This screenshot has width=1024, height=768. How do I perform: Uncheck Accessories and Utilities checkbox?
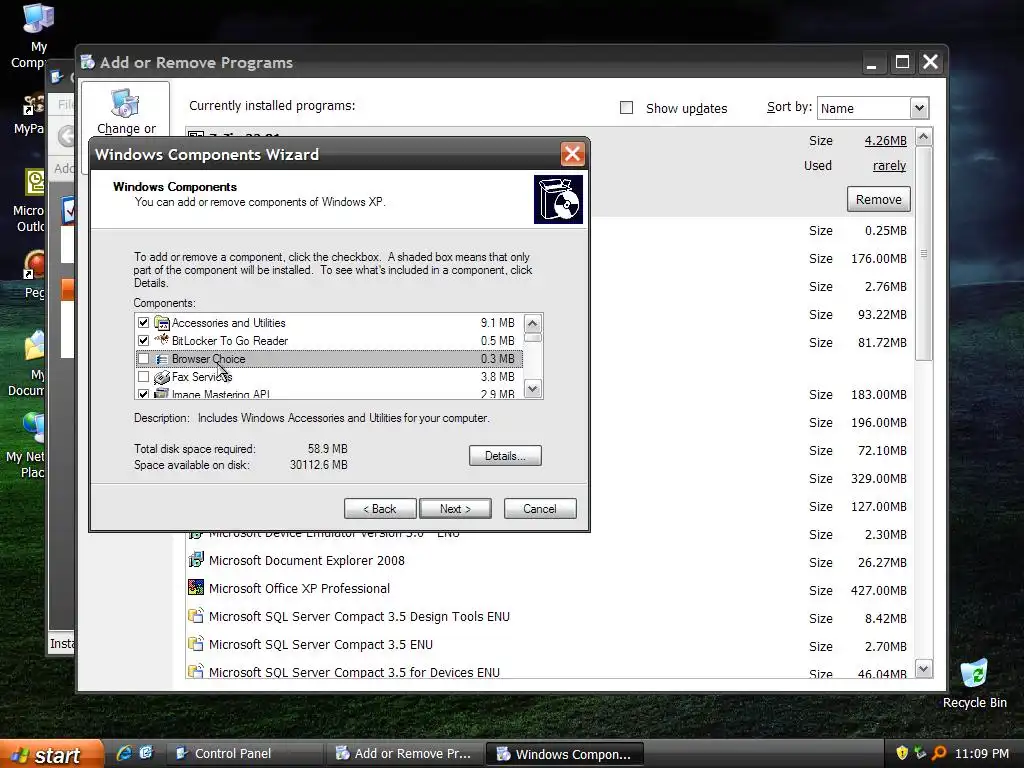click(144, 323)
